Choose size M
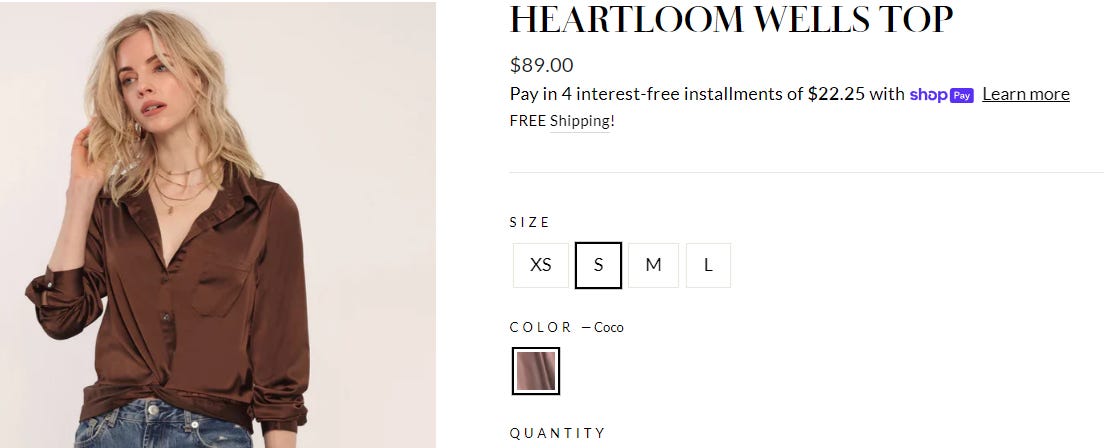This screenshot has width=1104, height=448. pyautogui.click(x=653, y=265)
